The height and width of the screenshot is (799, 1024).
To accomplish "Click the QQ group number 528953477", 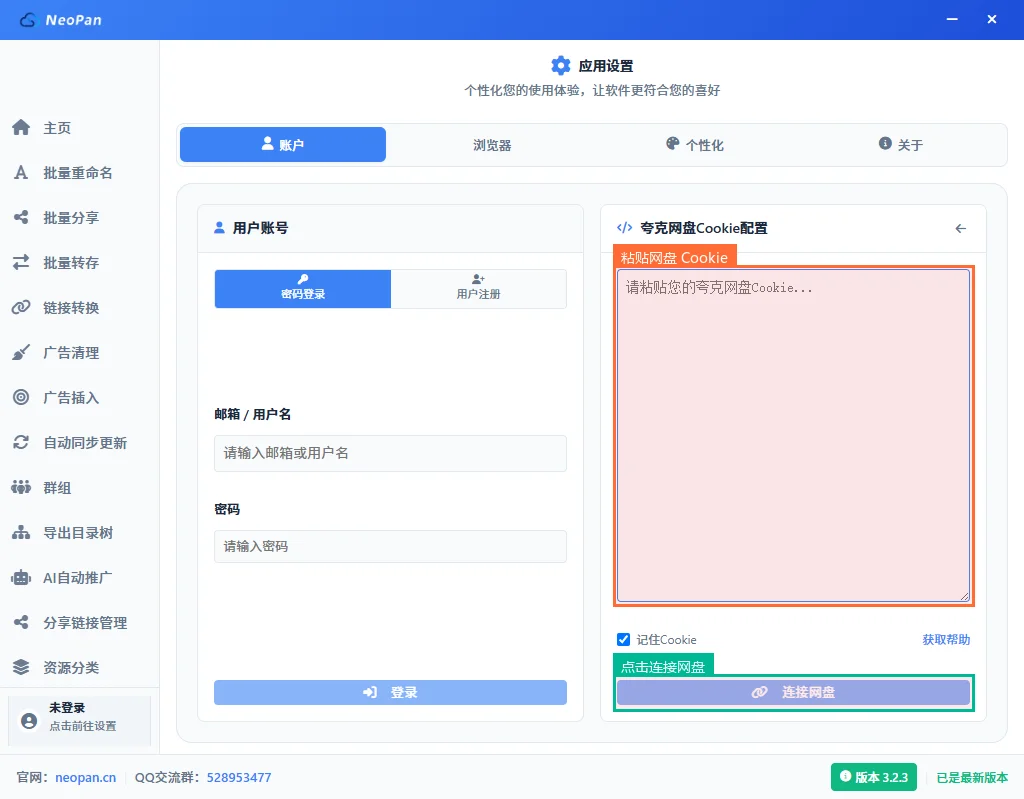I will pos(239,777).
